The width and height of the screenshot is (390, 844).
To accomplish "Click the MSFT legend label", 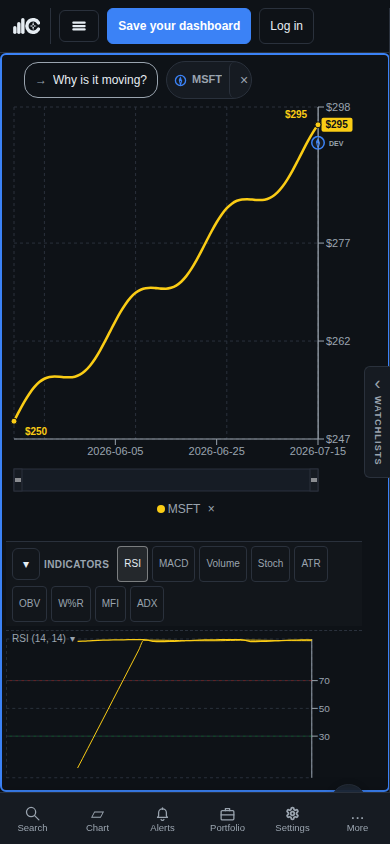I will pyautogui.click(x=184, y=509).
